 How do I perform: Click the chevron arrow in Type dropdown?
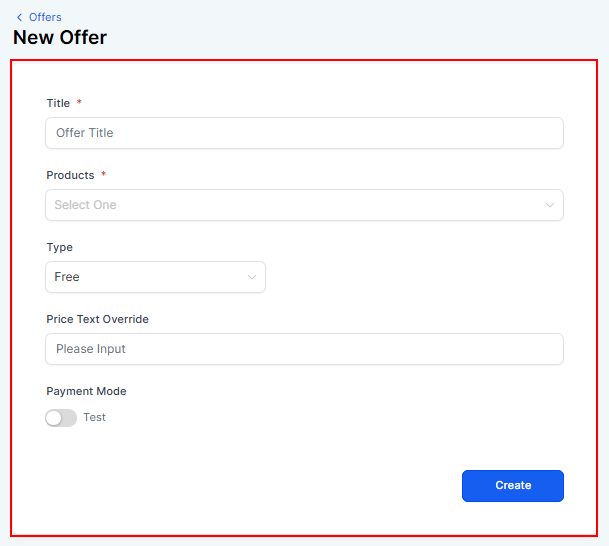[252, 277]
